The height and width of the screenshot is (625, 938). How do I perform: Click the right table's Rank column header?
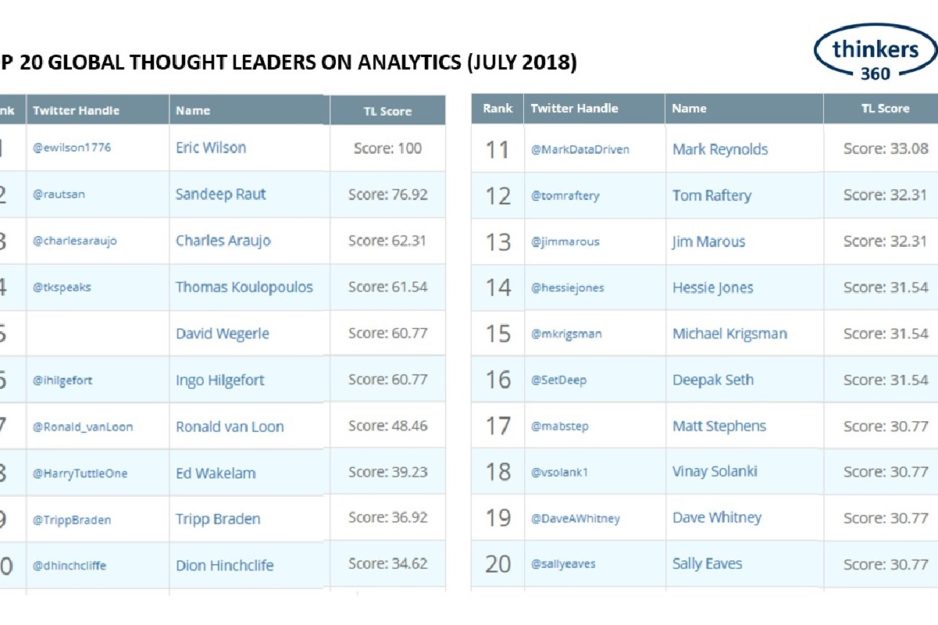click(x=497, y=108)
